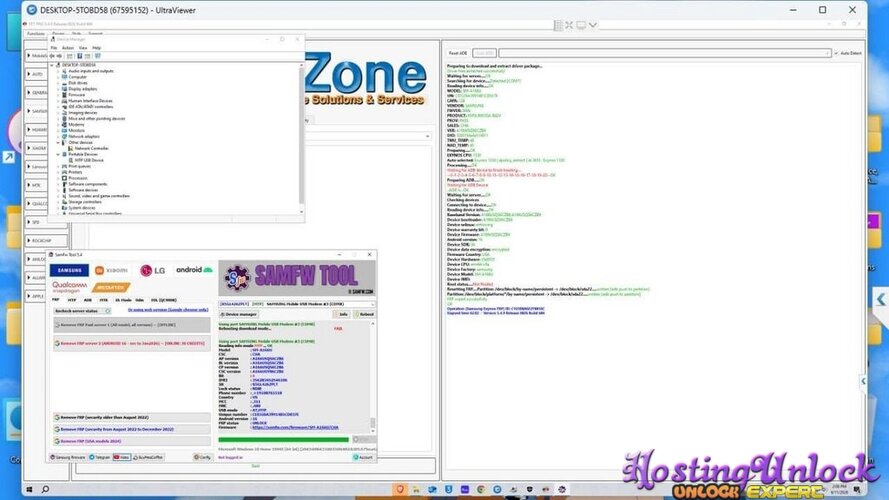Select the LG brand logo in SamFw Tool
Image resolution: width=889 pixels, height=500 pixels.
(x=153, y=270)
